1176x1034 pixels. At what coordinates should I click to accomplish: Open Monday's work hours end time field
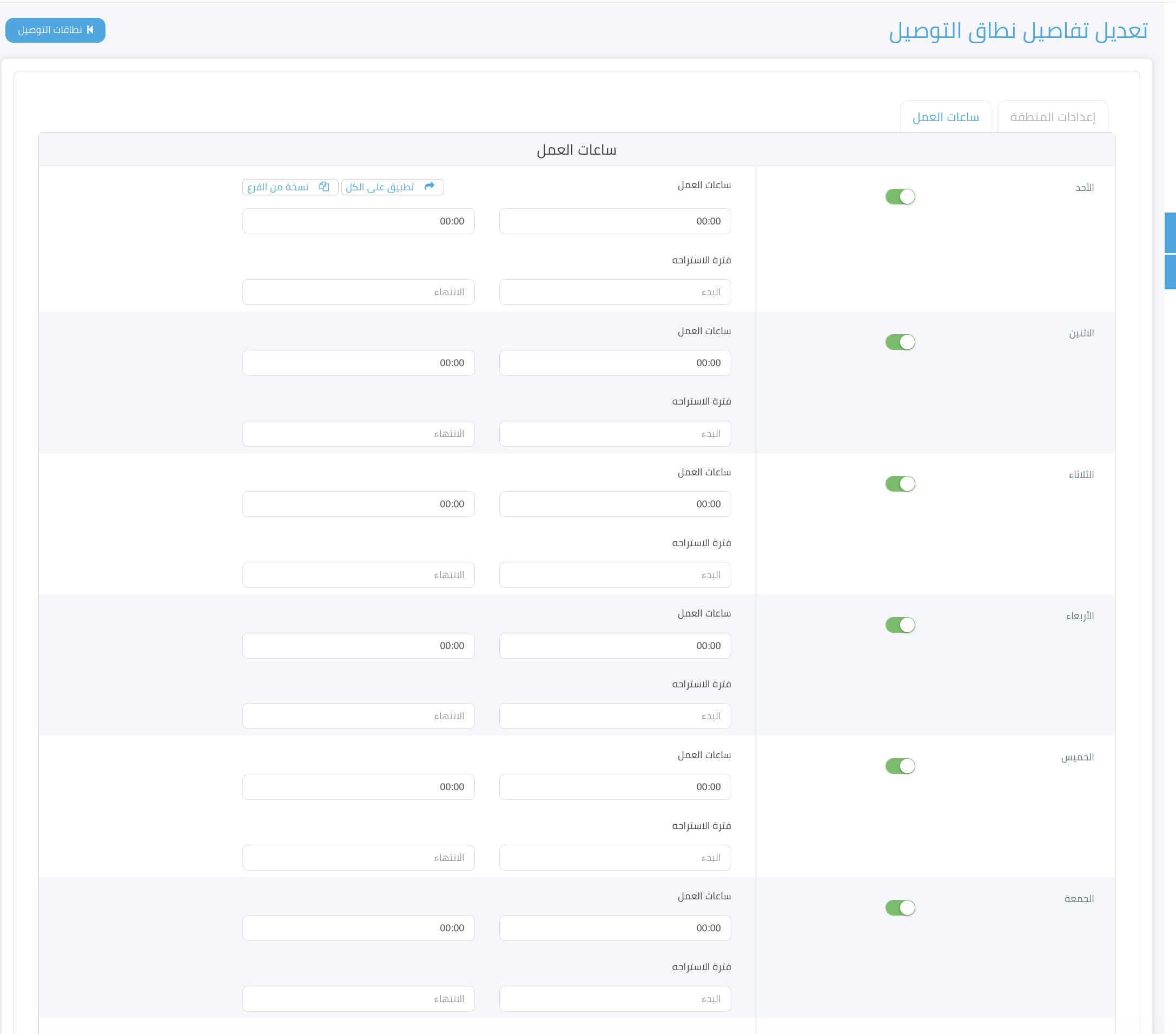(x=358, y=363)
